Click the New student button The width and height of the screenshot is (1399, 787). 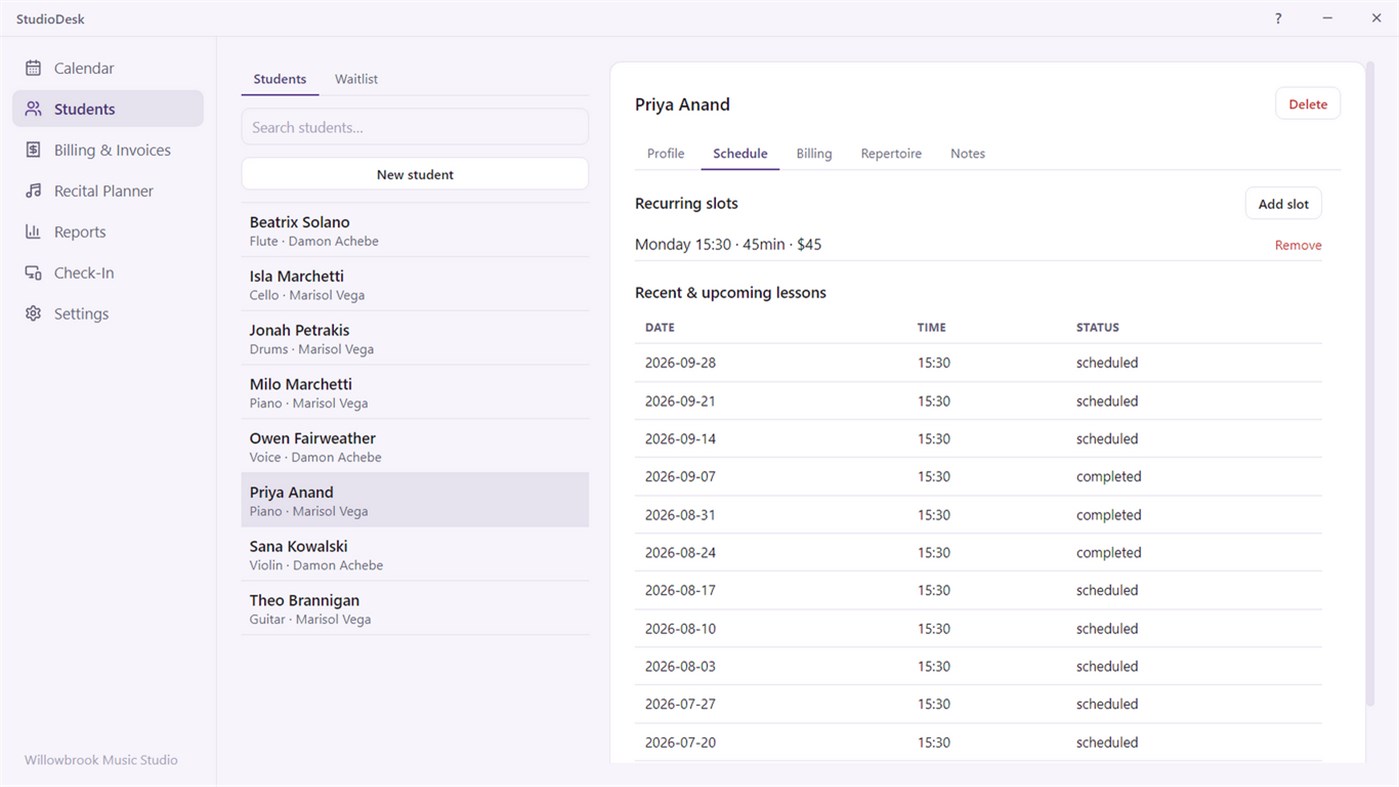(415, 174)
